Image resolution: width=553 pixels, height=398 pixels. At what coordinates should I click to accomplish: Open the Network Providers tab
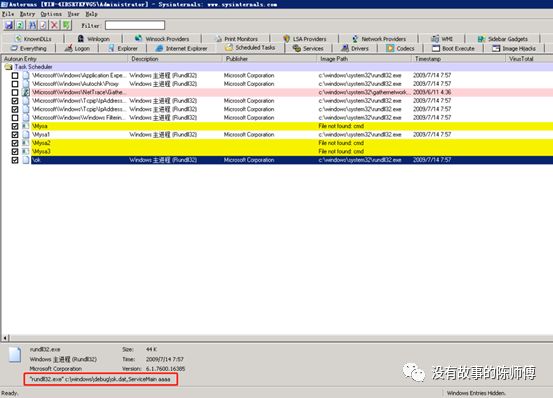click(378, 39)
